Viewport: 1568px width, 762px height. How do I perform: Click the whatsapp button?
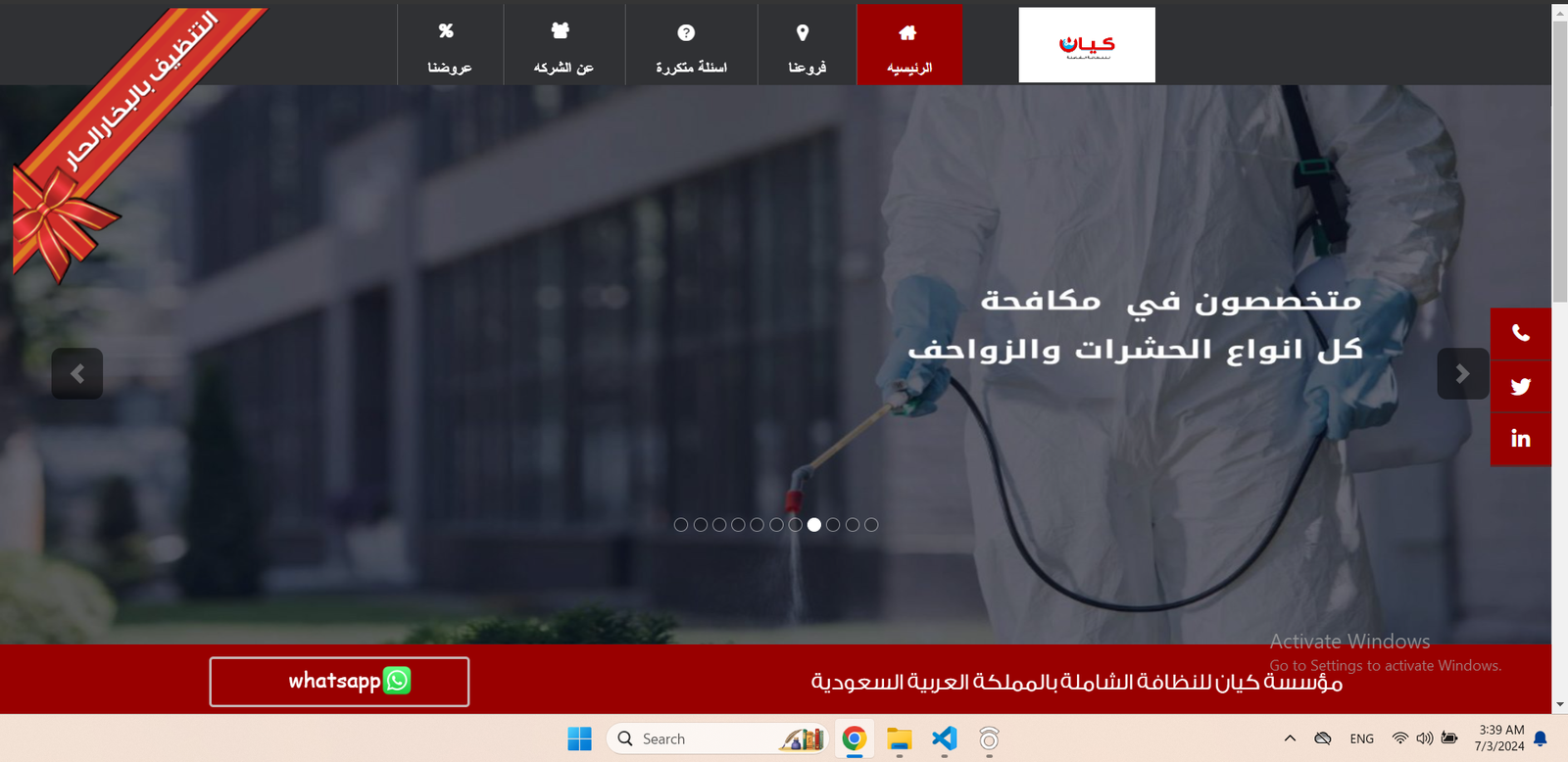(339, 682)
